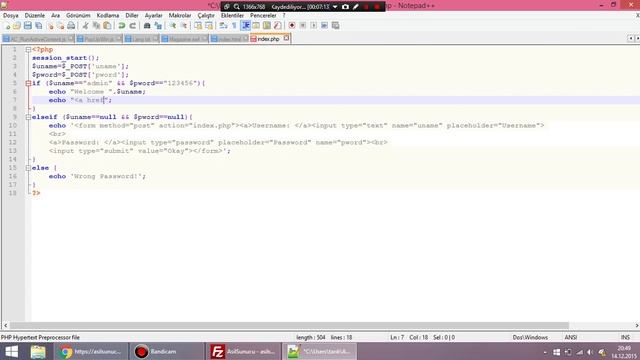Image resolution: width=640 pixels, height=360 pixels.
Task: Click the stop macro recording icon
Action: click(303, 26)
